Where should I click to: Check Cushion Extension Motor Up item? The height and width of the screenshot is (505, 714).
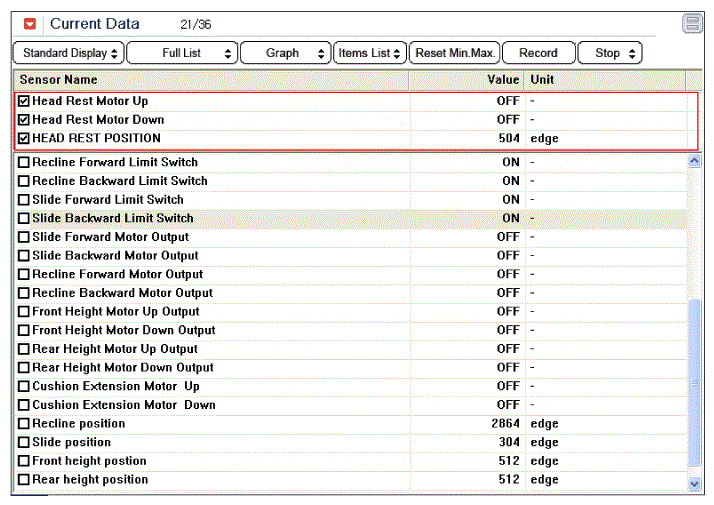[x=24, y=386]
